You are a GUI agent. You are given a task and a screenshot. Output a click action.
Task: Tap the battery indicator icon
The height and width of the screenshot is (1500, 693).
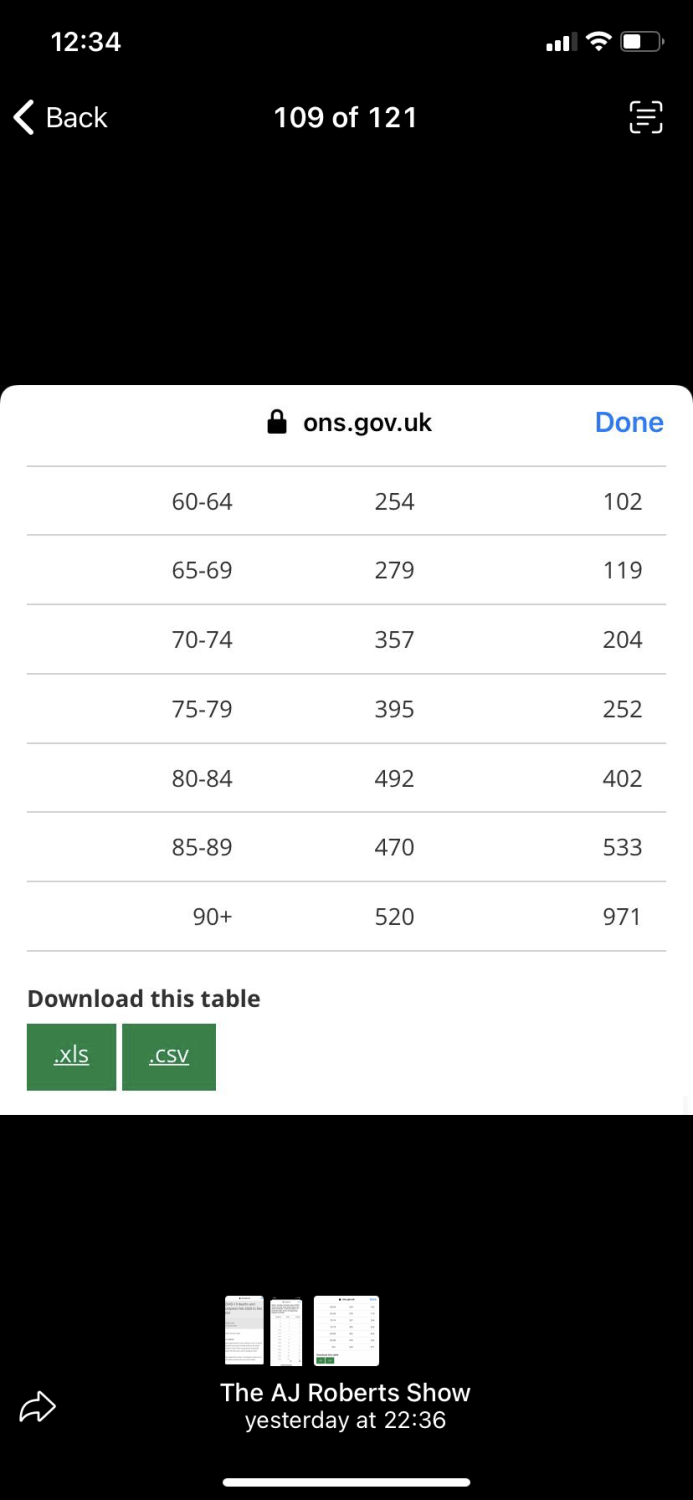641,42
